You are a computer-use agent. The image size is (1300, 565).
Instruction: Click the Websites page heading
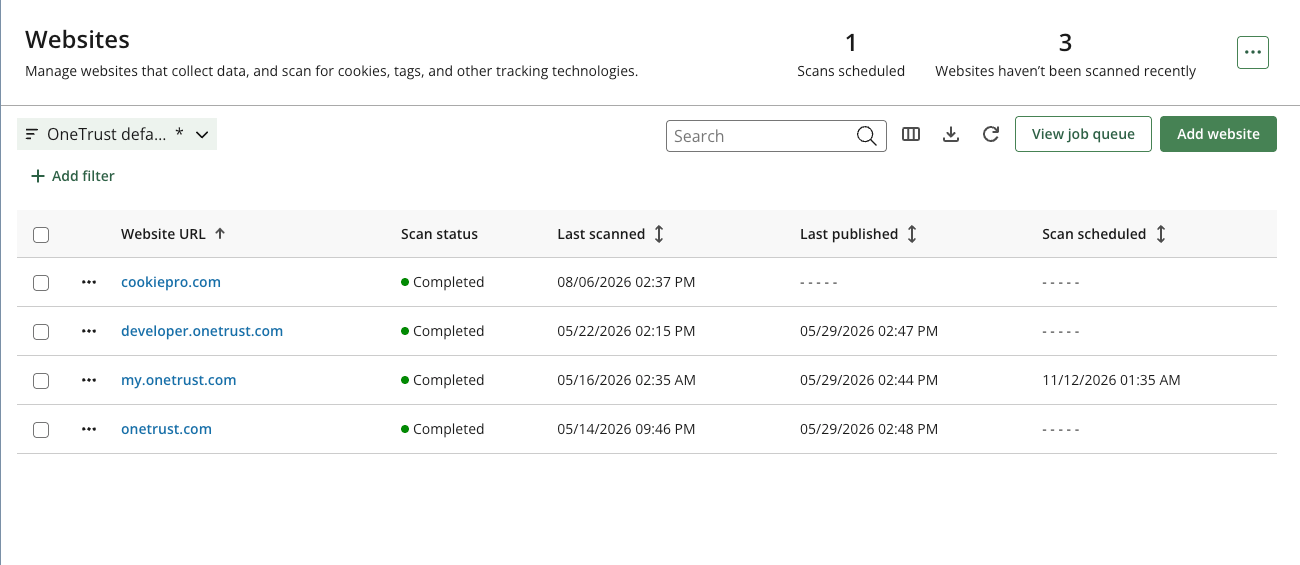77,40
